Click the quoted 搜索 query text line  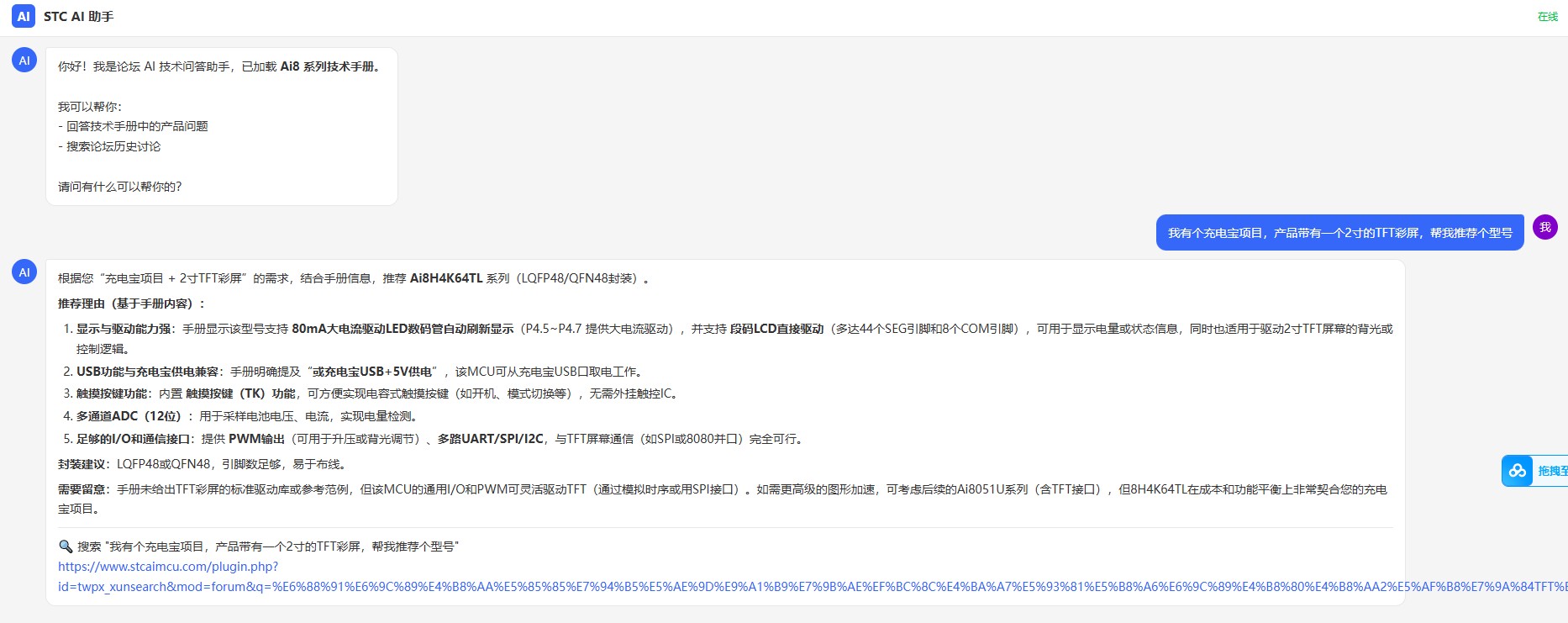(x=268, y=546)
